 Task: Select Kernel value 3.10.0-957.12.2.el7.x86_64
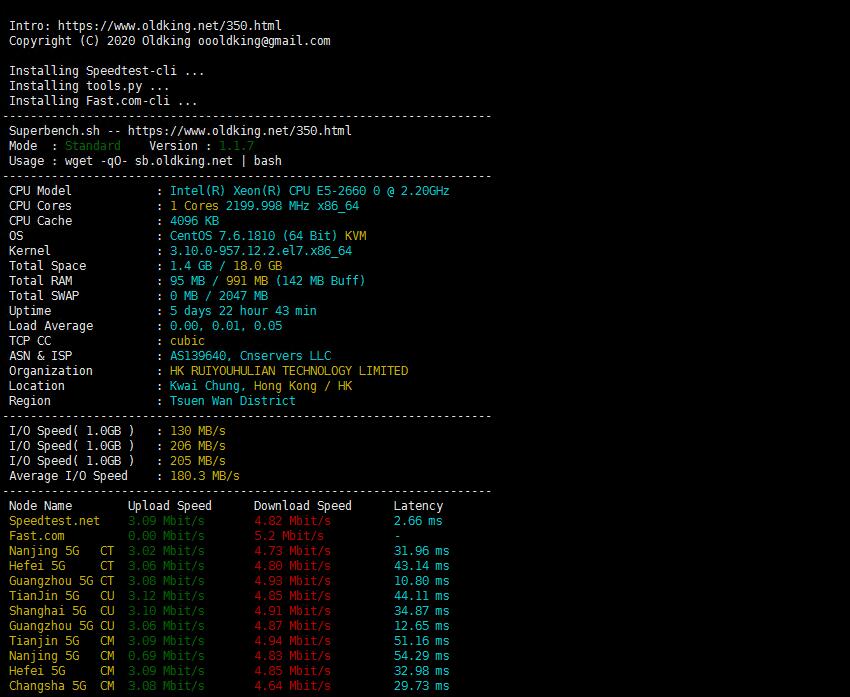click(261, 251)
